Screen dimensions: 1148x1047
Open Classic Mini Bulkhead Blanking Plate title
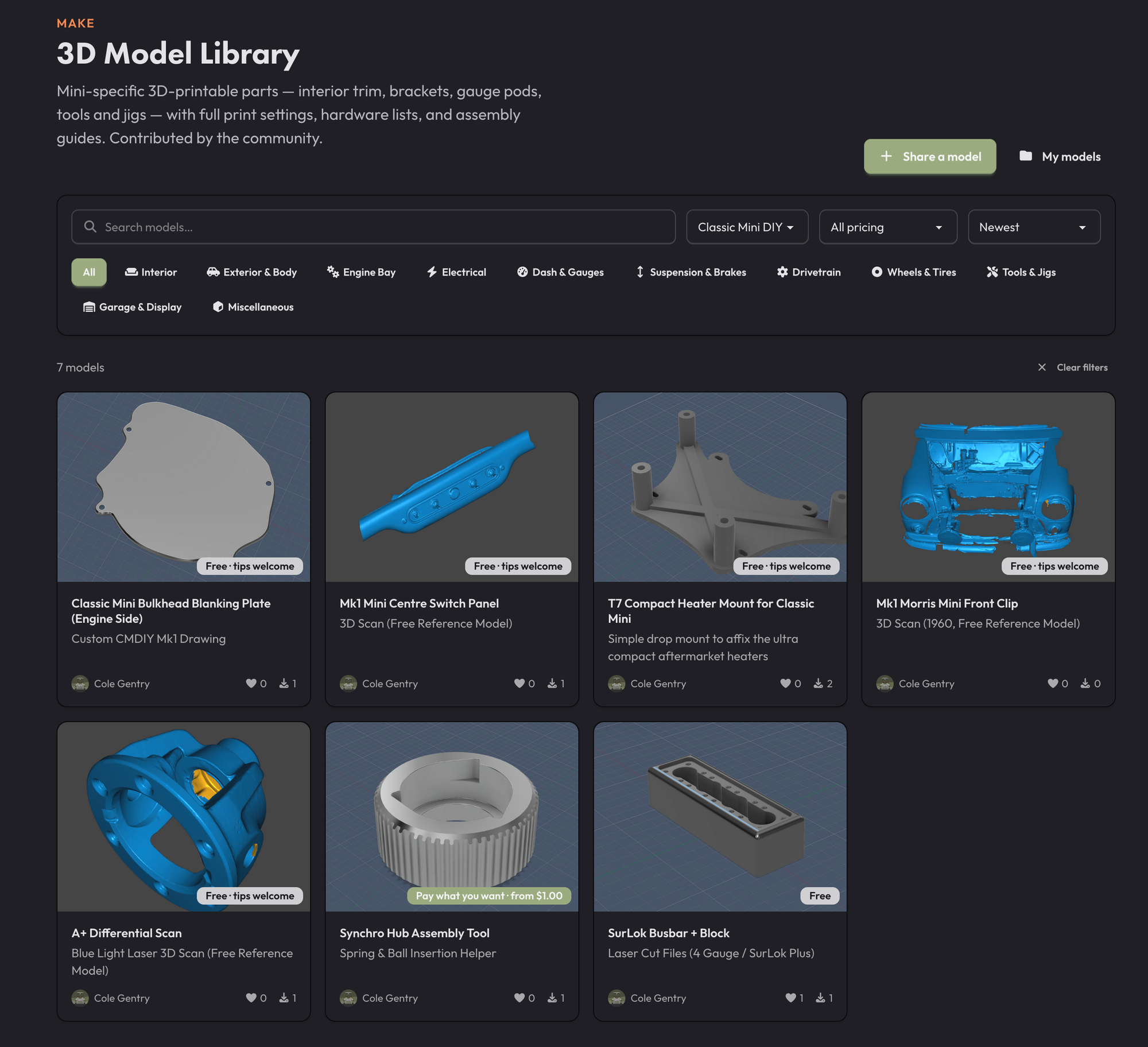pyautogui.click(x=171, y=611)
